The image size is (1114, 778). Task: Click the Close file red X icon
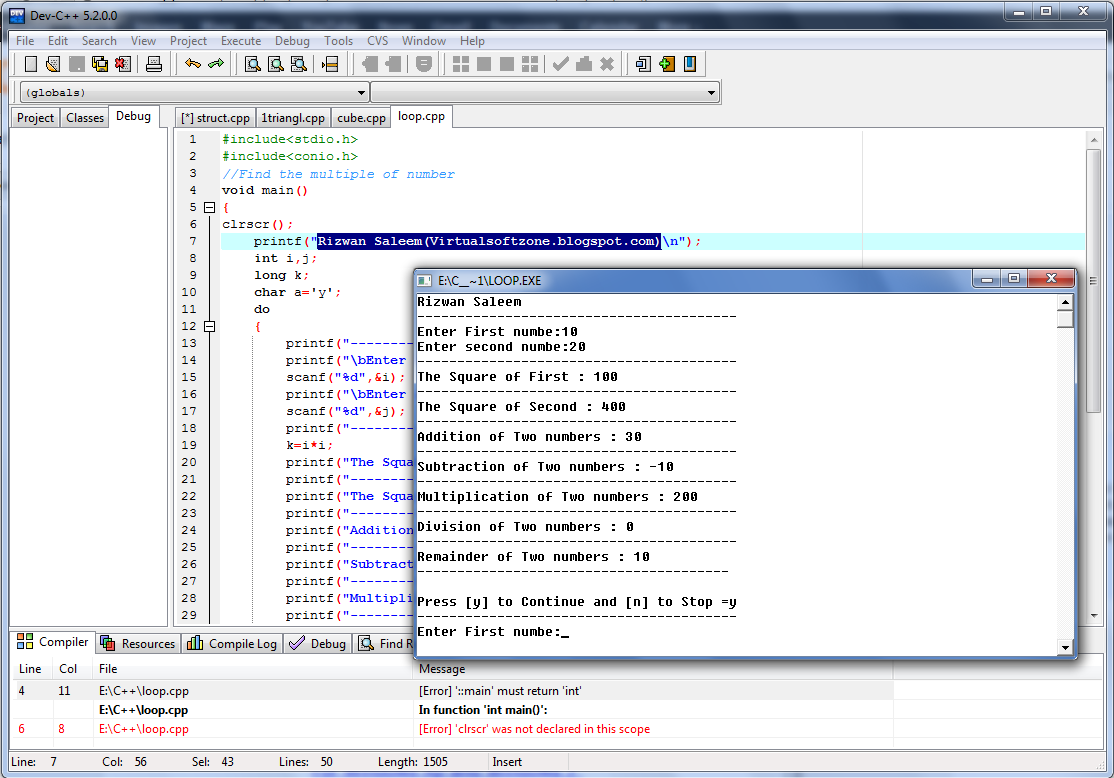[123, 65]
